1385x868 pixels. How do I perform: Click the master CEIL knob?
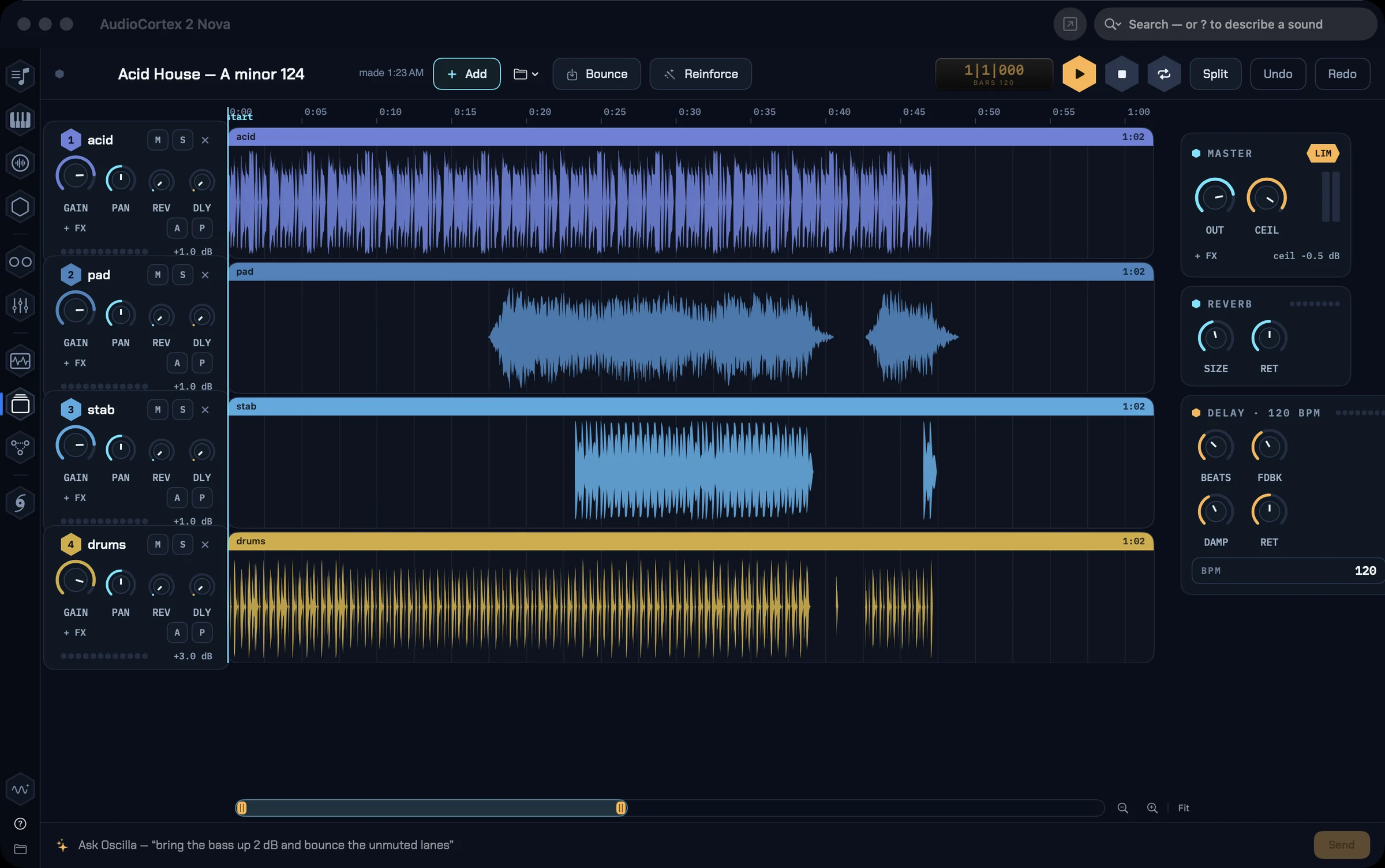(x=1267, y=198)
